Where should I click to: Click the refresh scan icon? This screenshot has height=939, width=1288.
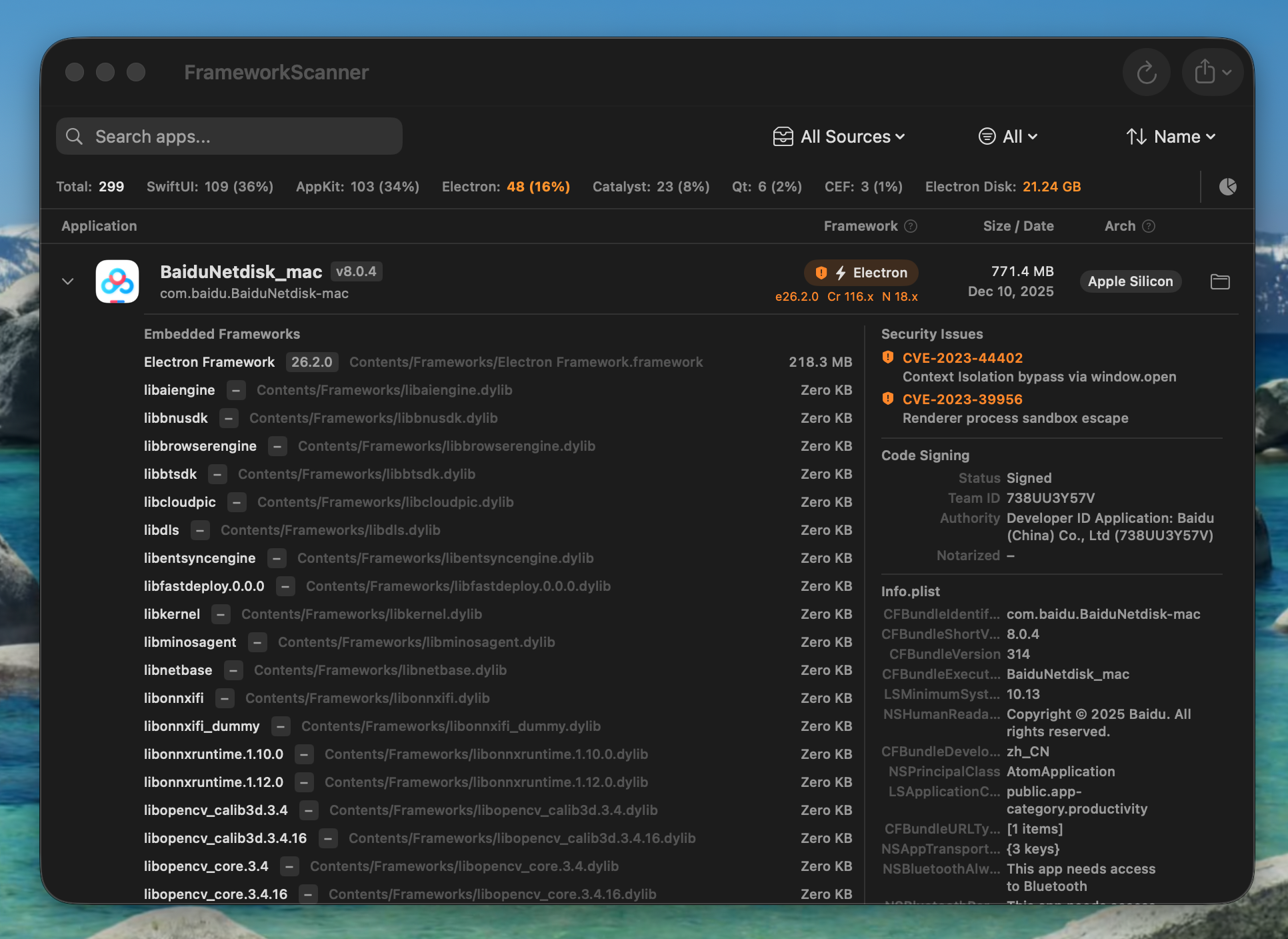click(1146, 72)
